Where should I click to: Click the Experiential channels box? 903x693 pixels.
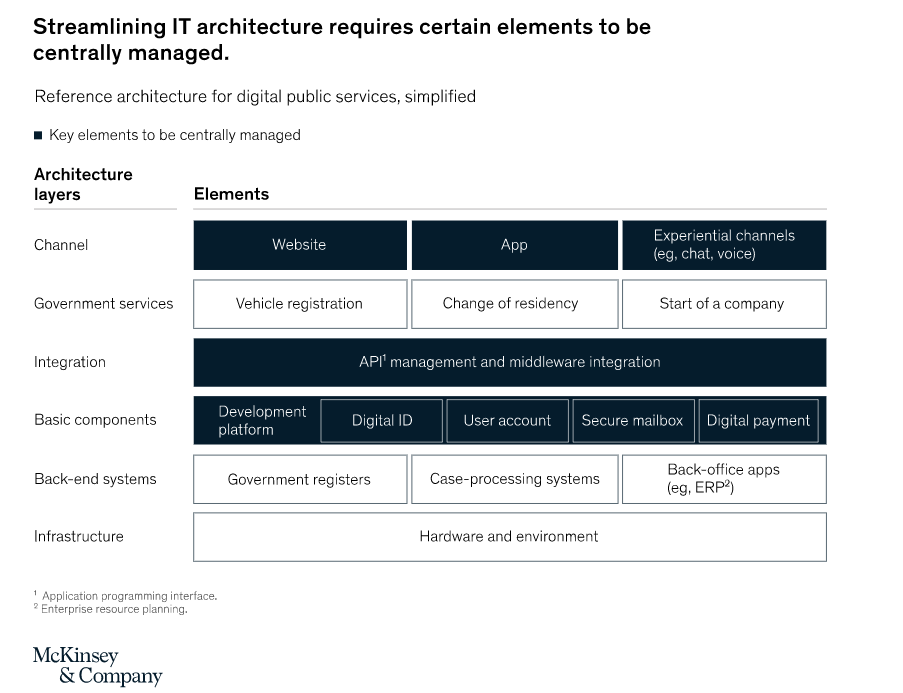pos(724,245)
